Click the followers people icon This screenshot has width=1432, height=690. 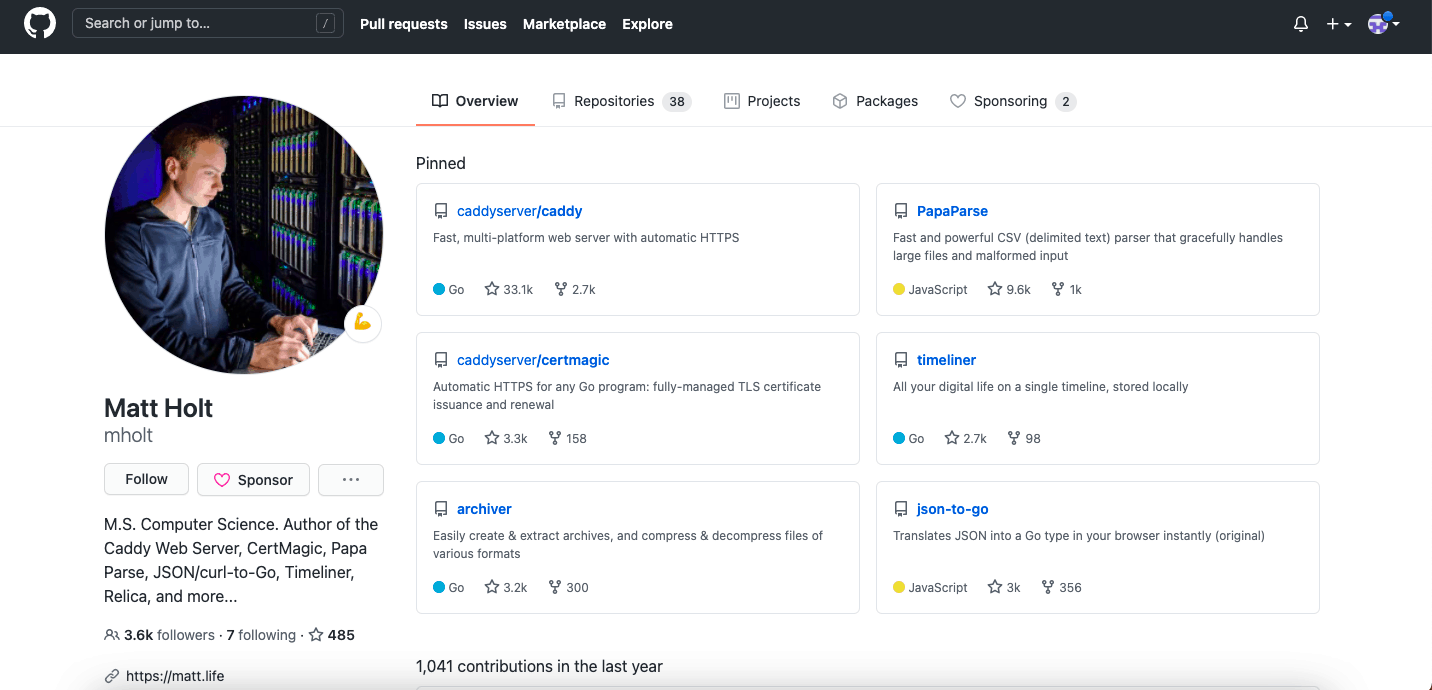(x=111, y=635)
